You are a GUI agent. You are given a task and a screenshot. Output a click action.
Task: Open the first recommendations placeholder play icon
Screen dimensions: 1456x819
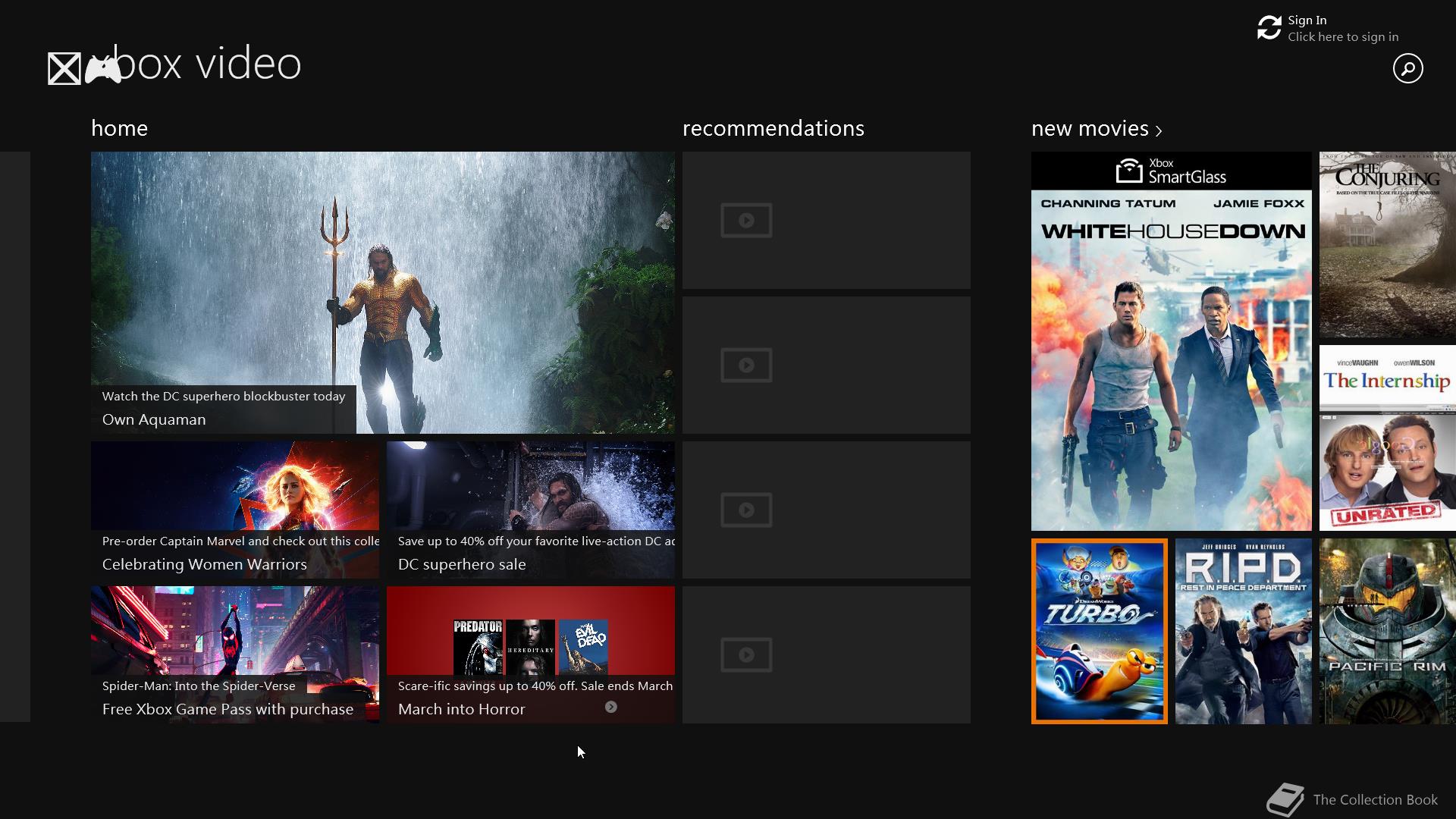746,221
